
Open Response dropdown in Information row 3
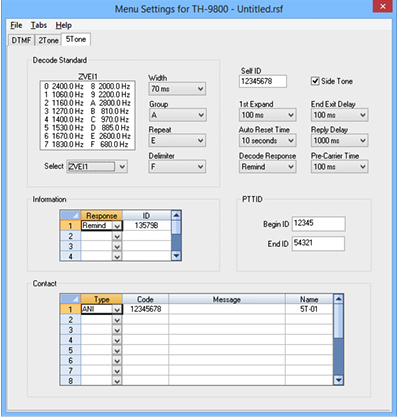point(117,247)
